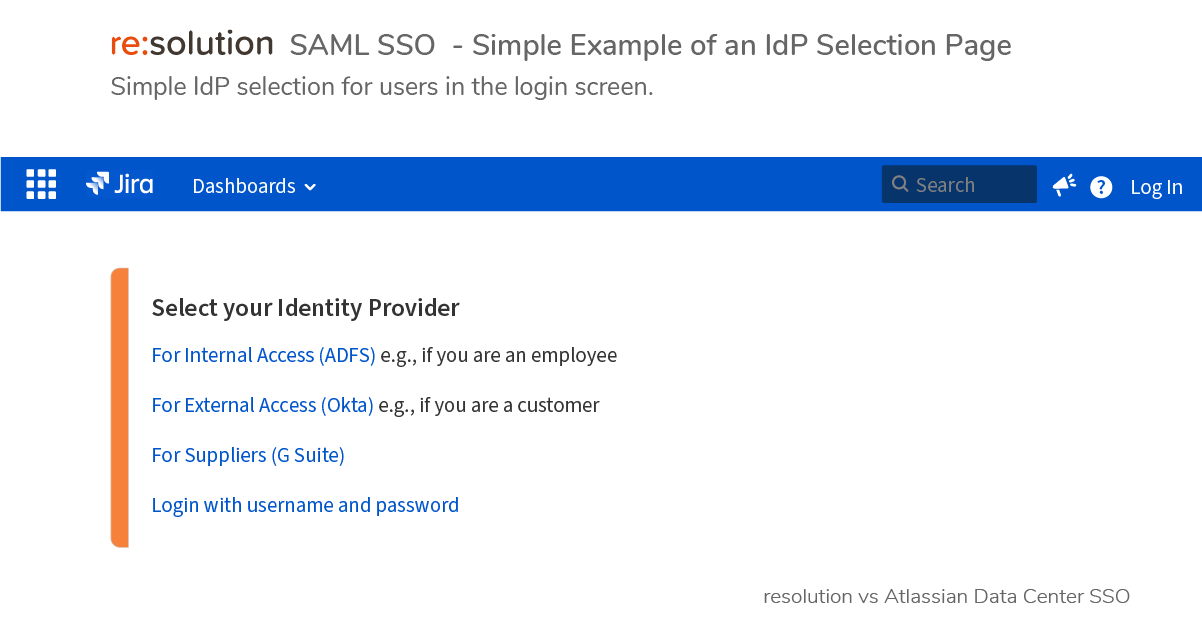This screenshot has width=1202, height=621.
Task: Click the magnifier icon in Search
Action: click(x=900, y=184)
